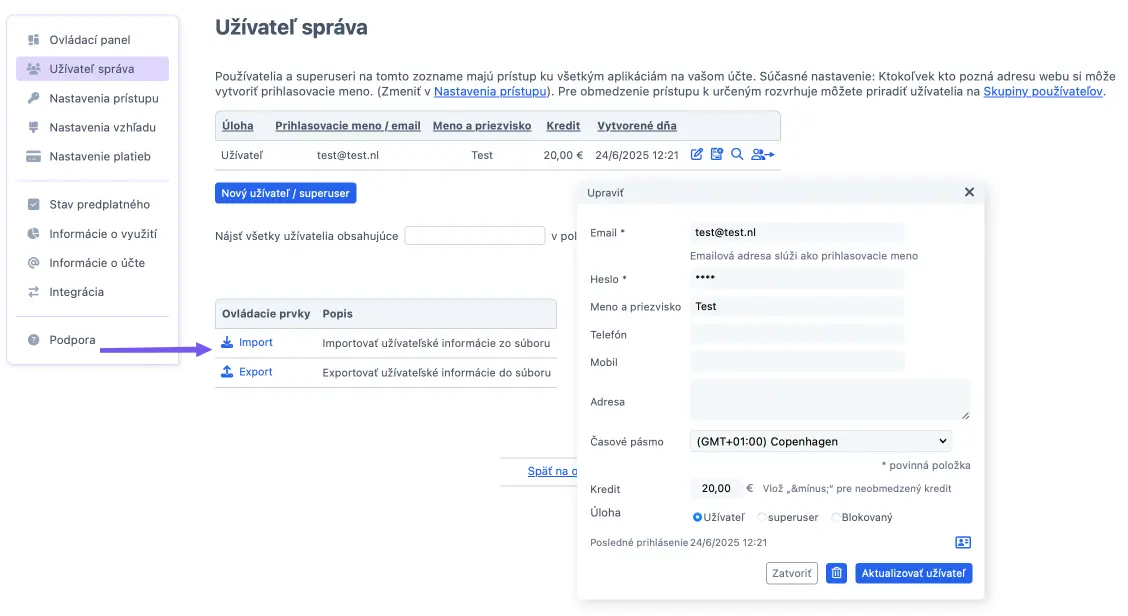
Task: Click the edit user pencil icon
Action: 698,155
